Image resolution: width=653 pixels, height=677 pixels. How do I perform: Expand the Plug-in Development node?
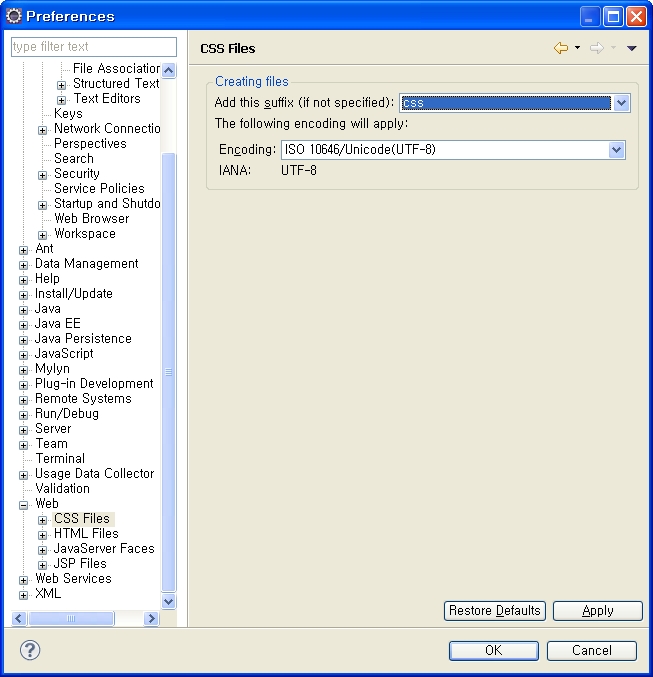point(24,385)
